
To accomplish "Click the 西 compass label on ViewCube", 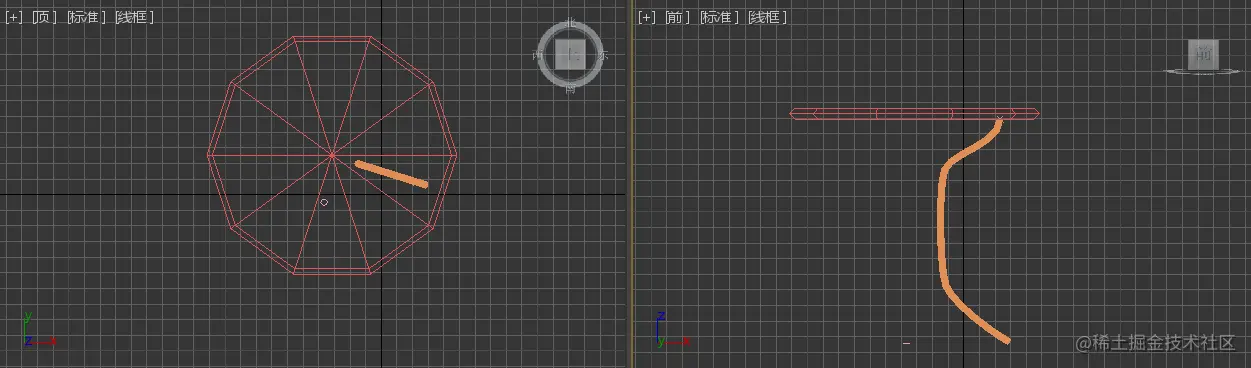I will (x=537, y=56).
